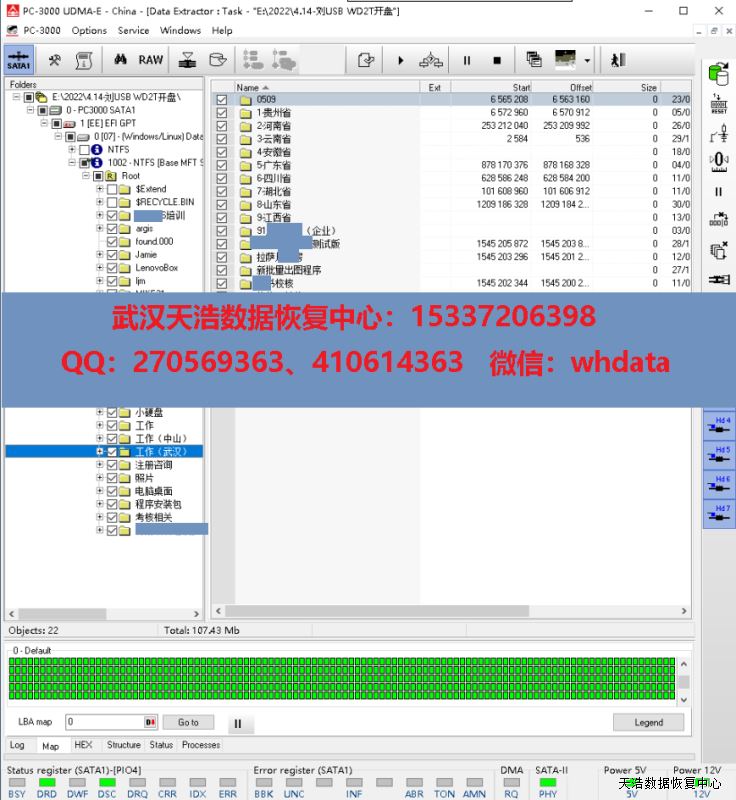736x800 pixels.
Task: Click the stop square toolbar button
Action: click(x=497, y=60)
